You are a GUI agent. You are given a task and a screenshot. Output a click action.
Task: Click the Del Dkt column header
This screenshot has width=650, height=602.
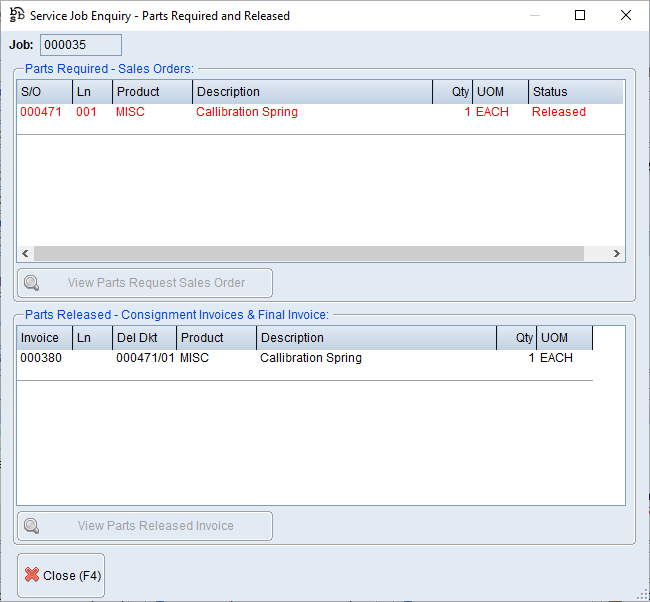click(x=144, y=338)
